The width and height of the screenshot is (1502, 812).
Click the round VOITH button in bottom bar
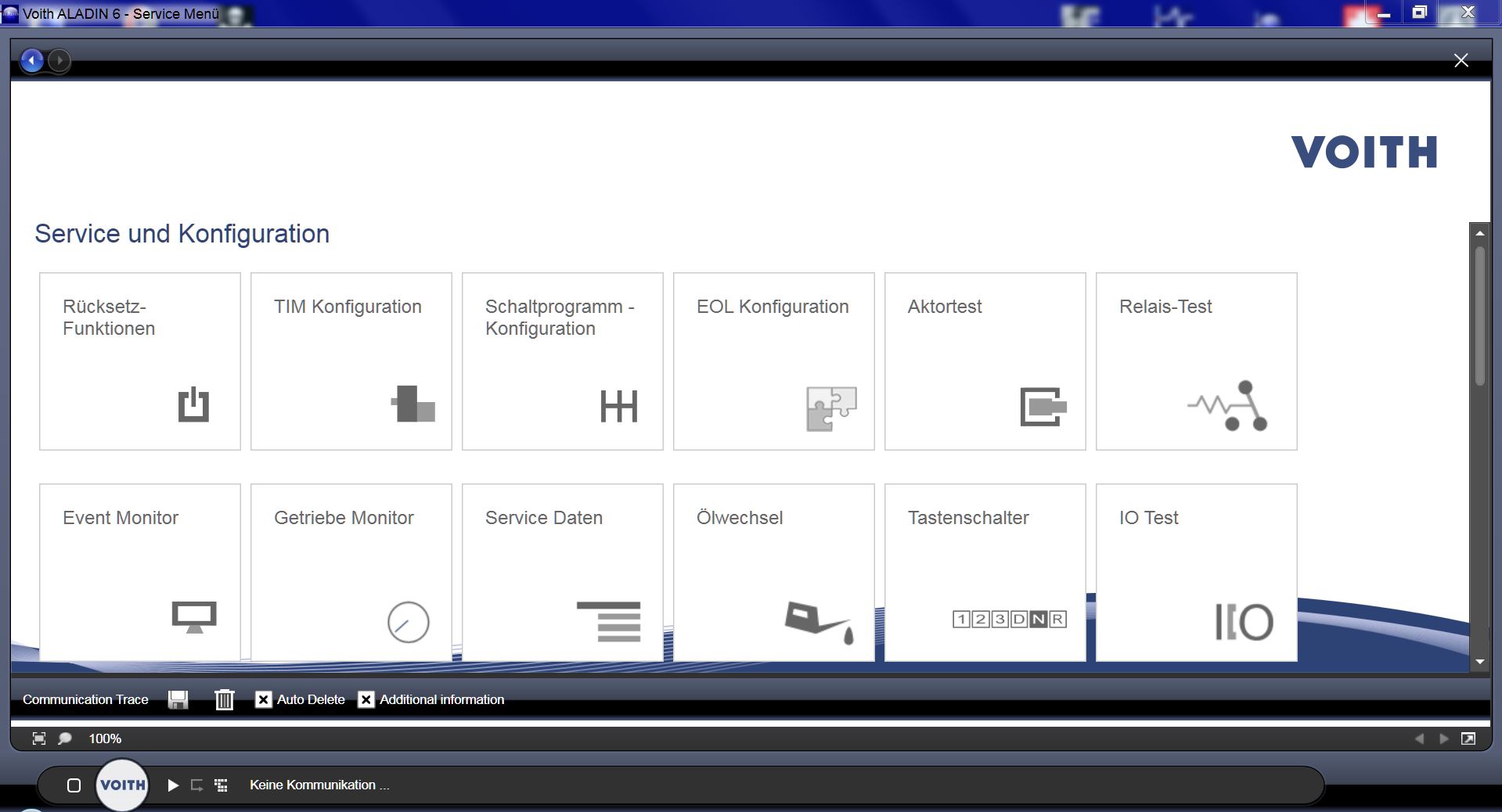tap(122, 785)
